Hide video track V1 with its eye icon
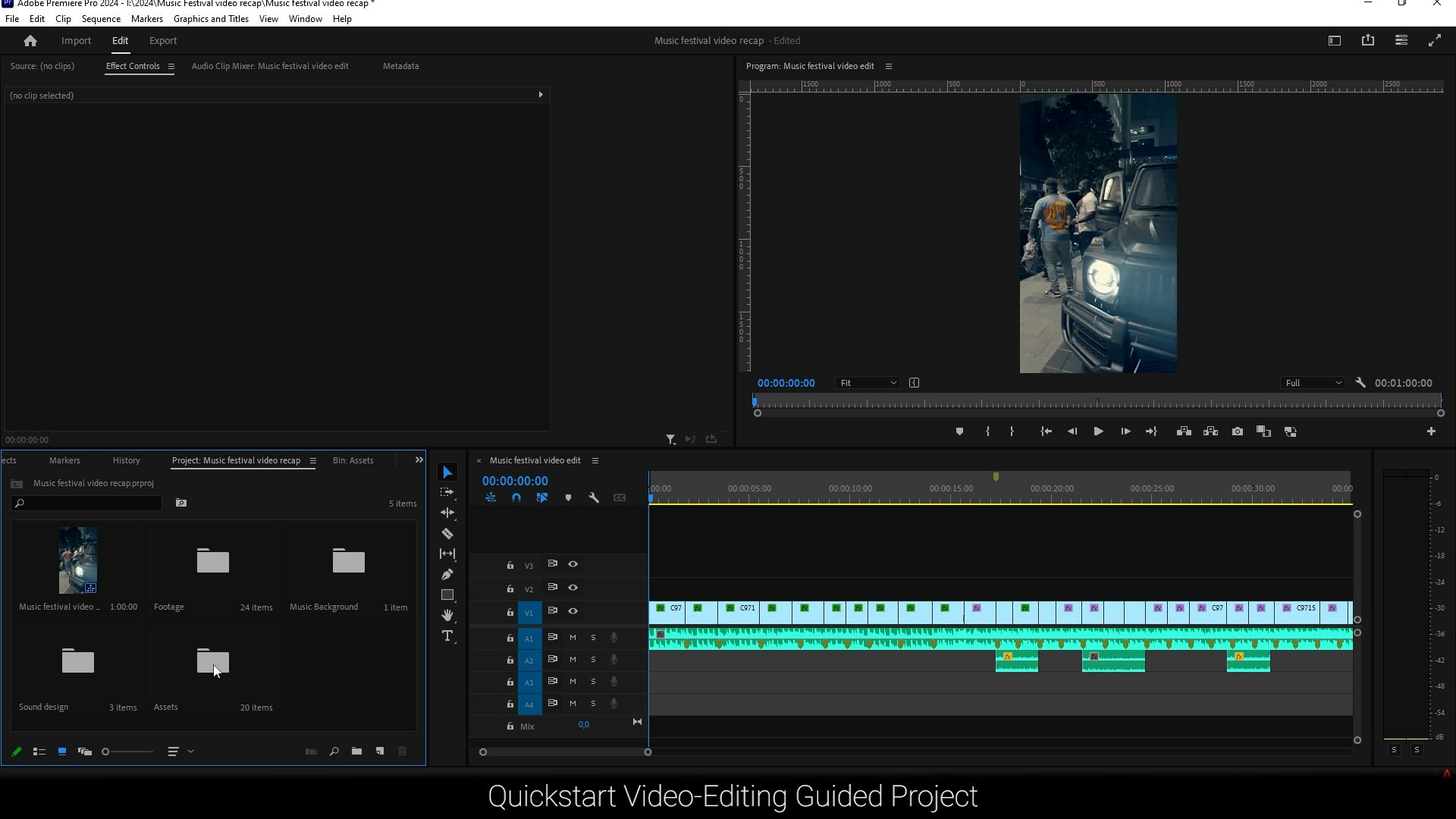This screenshot has width=1456, height=819. coord(573,611)
